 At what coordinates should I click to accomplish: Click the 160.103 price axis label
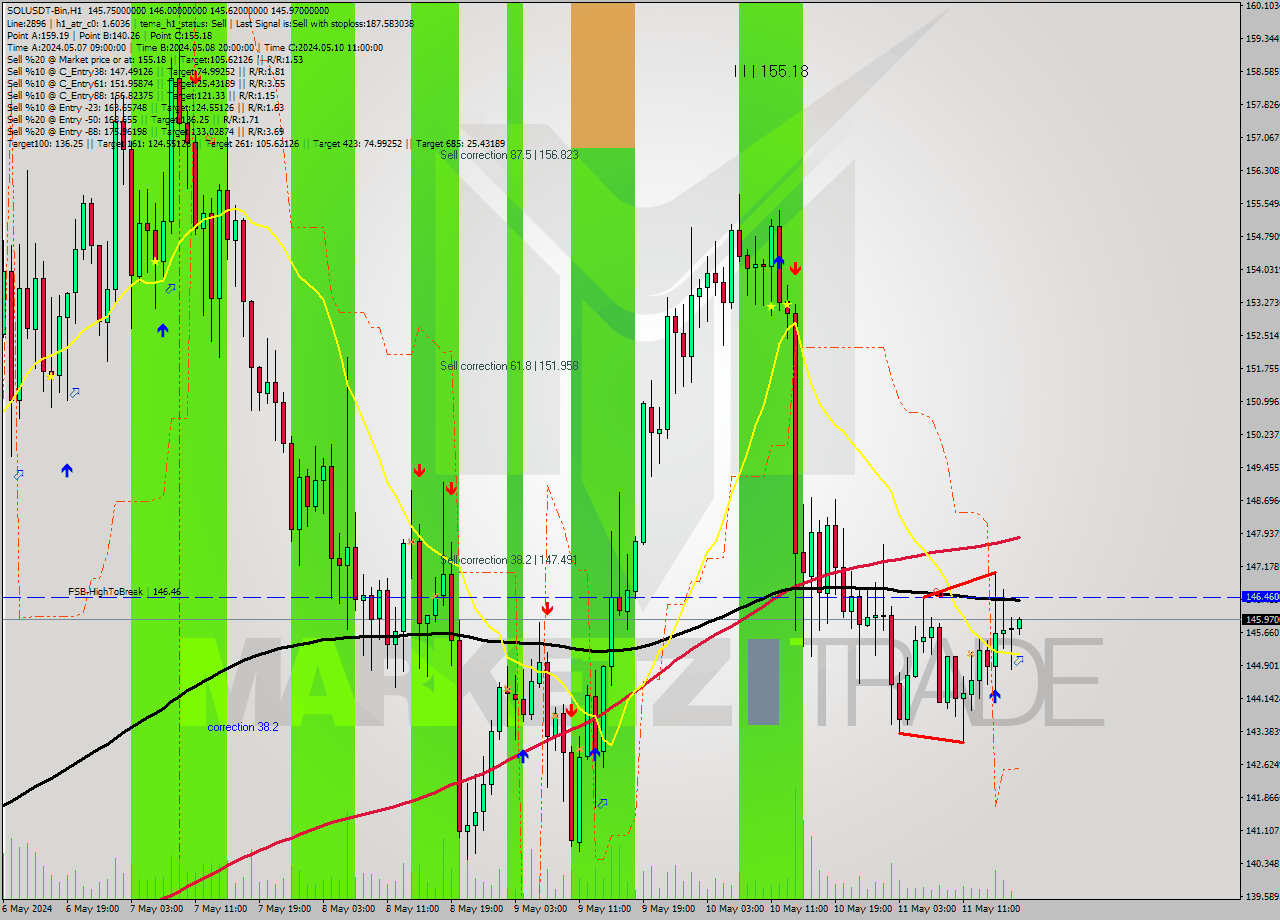1262,5
